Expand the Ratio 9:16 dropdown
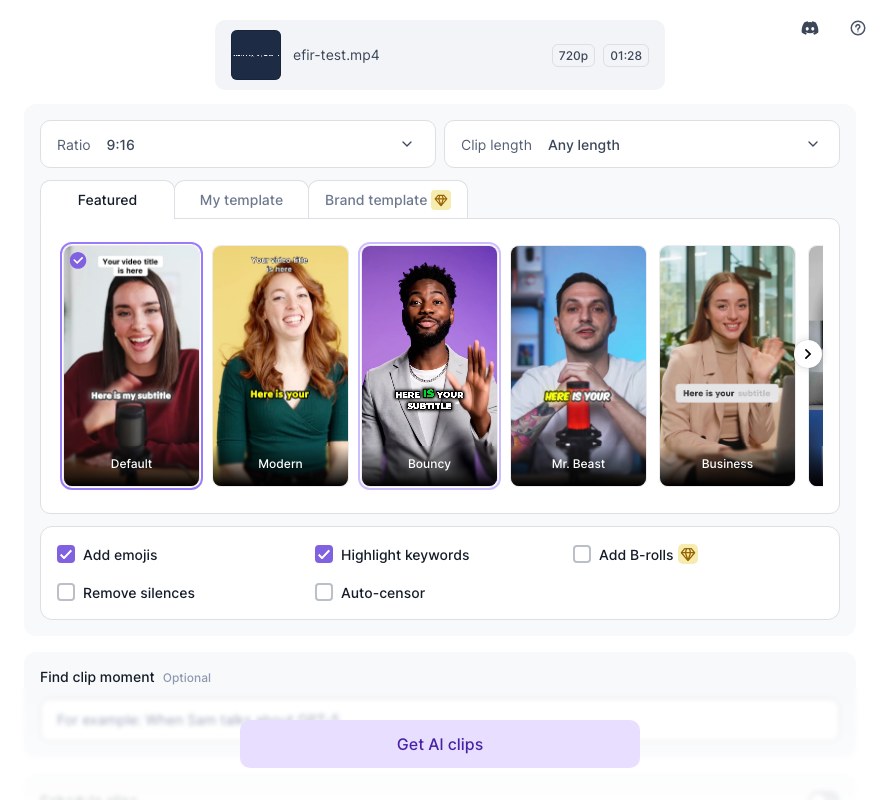Viewport: 880px width, 800px height. coord(238,144)
